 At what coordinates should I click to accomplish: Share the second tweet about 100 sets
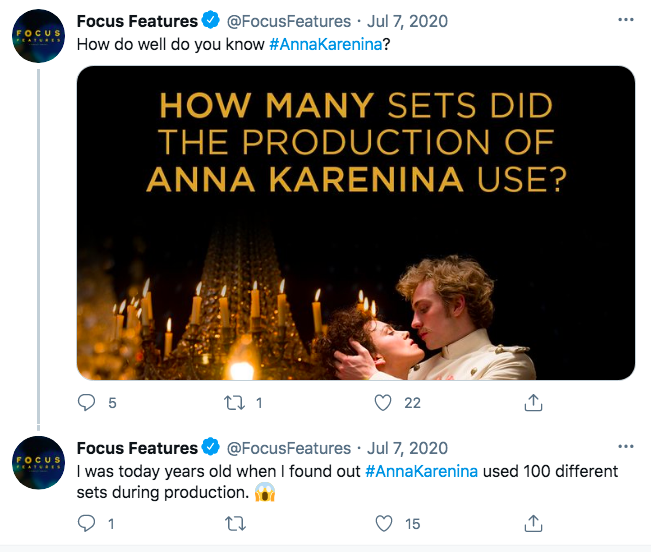(x=533, y=523)
